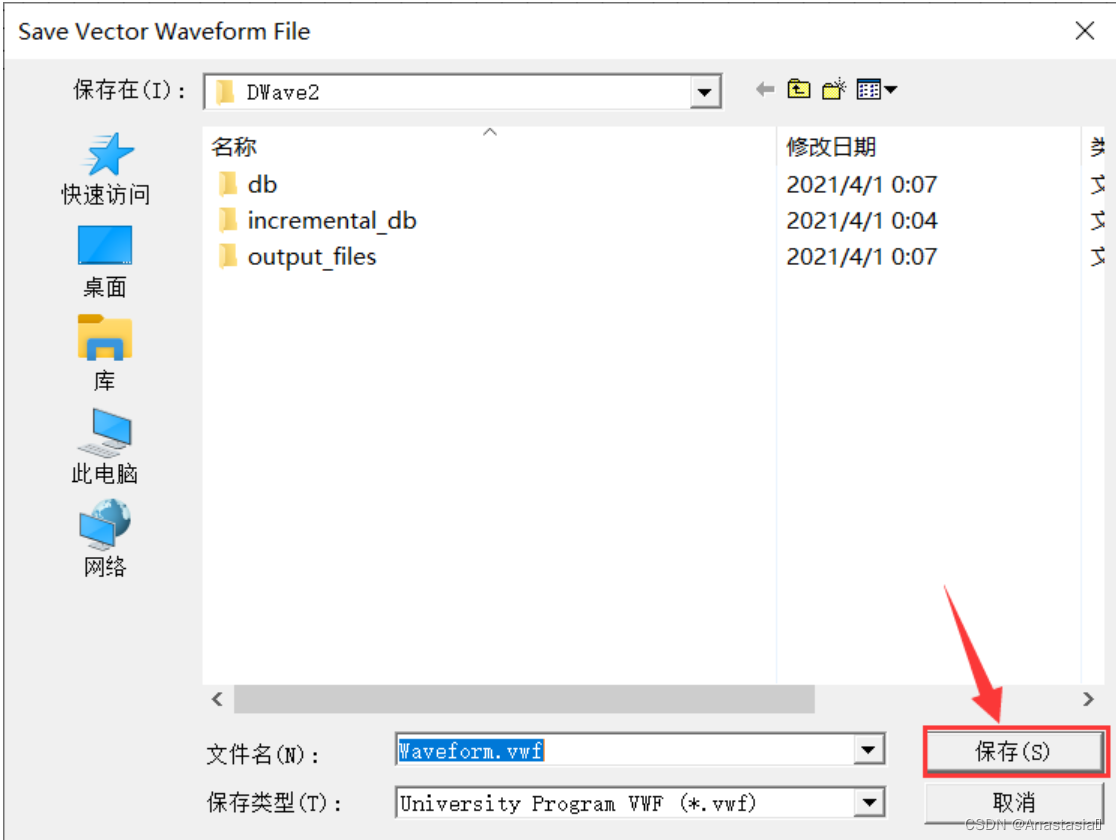Open the view menu icon dropdown

876,90
